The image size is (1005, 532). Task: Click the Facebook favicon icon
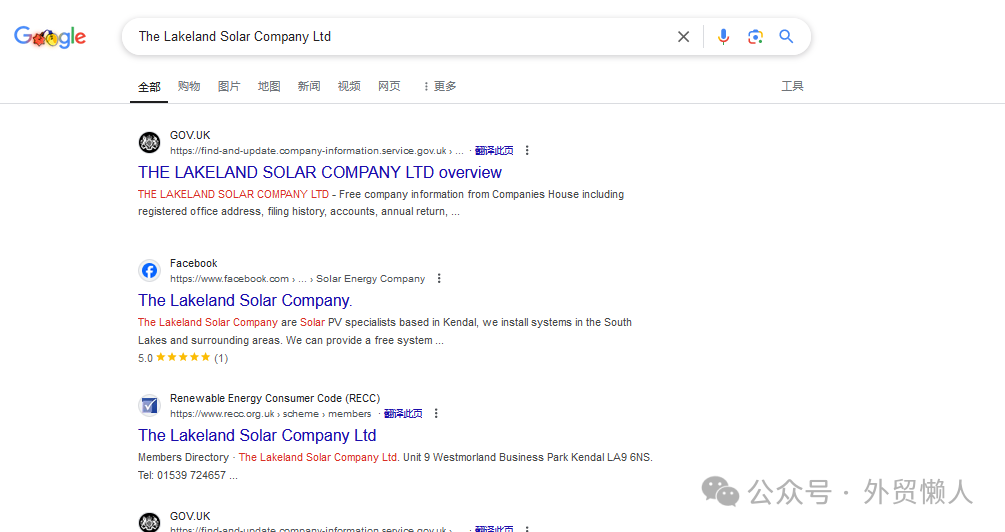[149, 270]
